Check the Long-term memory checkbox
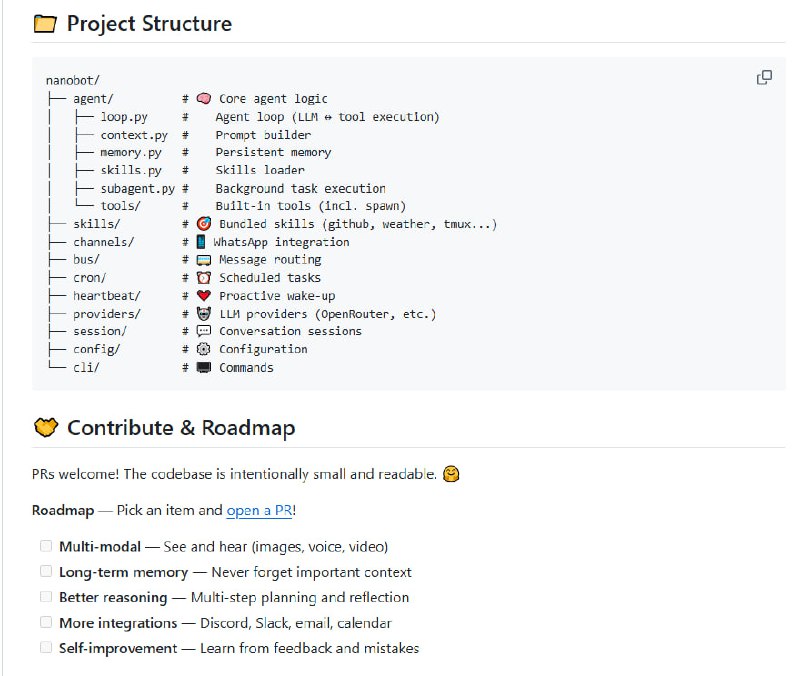The image size is (800, 676). point(45,571)
